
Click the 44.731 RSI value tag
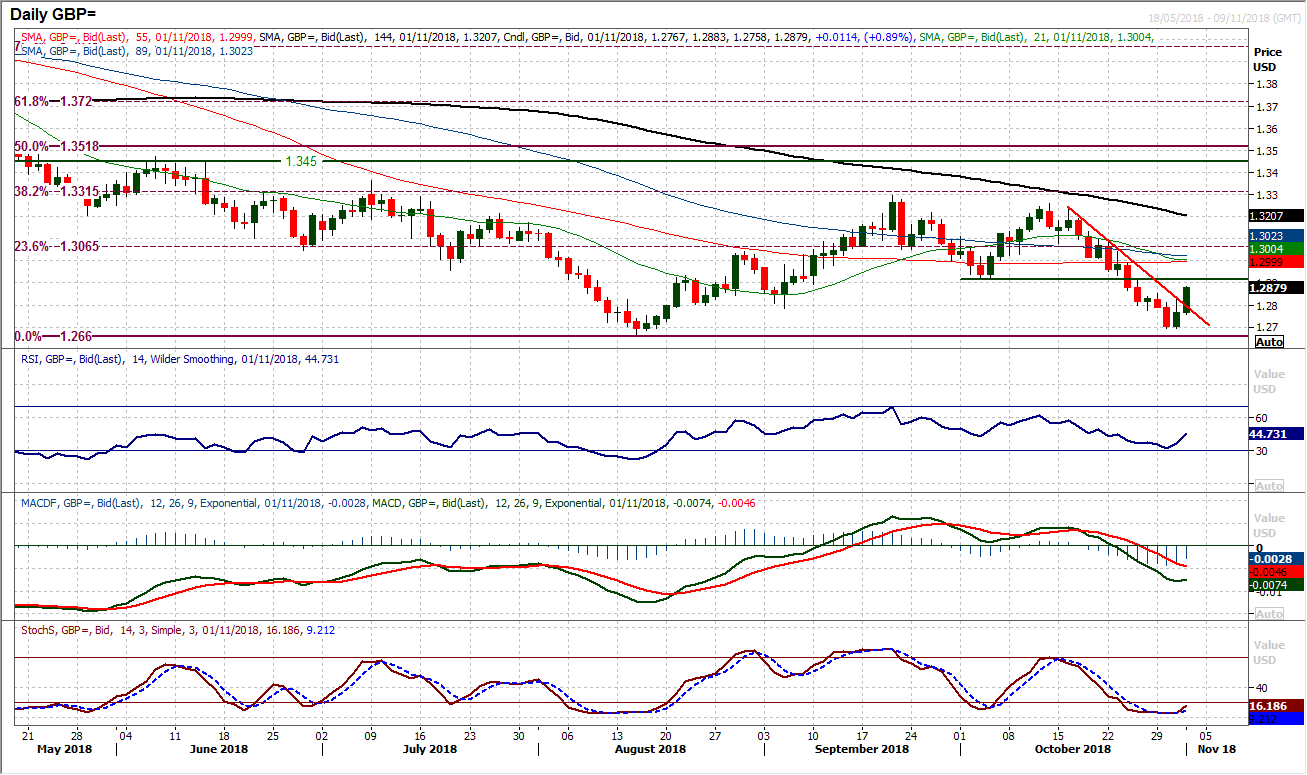tap(1276, 434)
